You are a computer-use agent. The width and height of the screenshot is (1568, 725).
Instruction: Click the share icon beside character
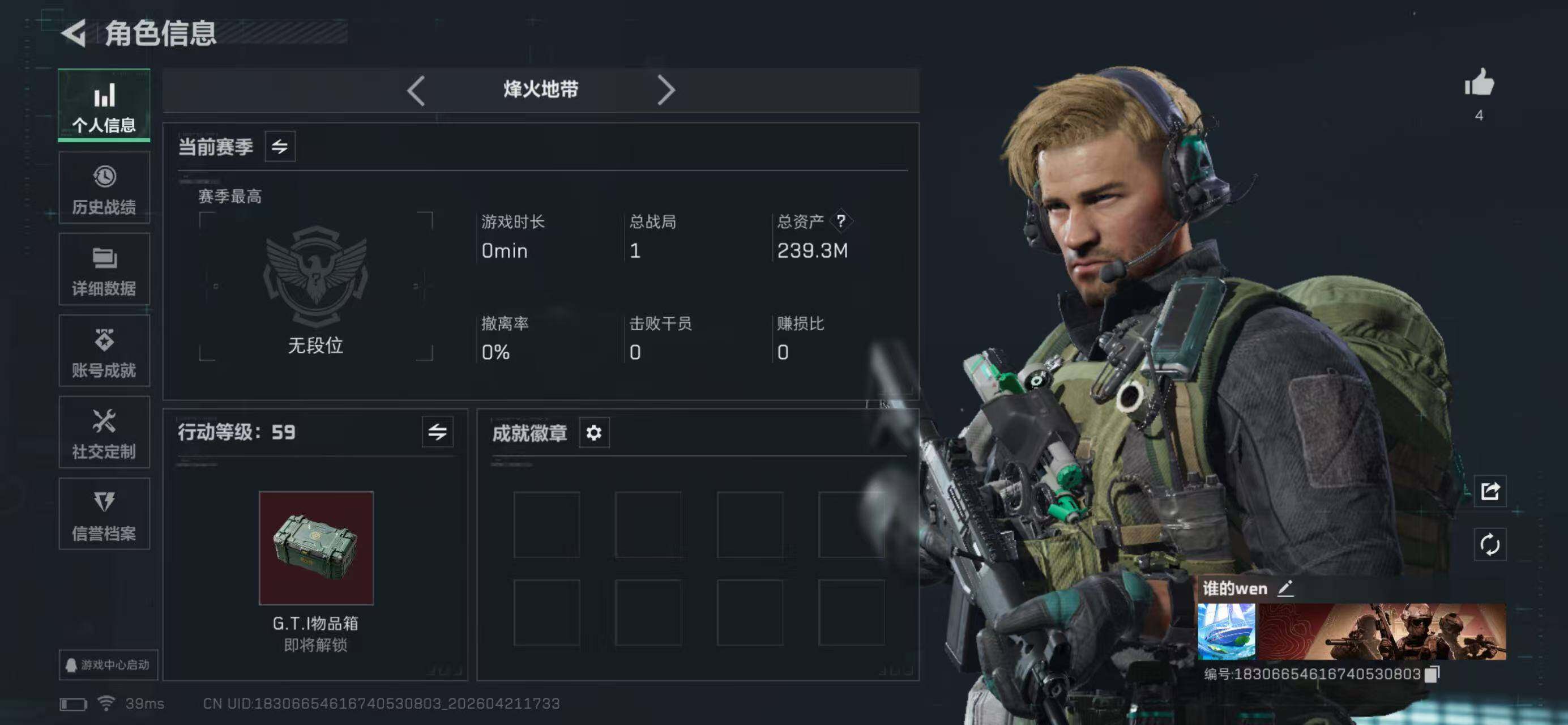point(1489,491)
